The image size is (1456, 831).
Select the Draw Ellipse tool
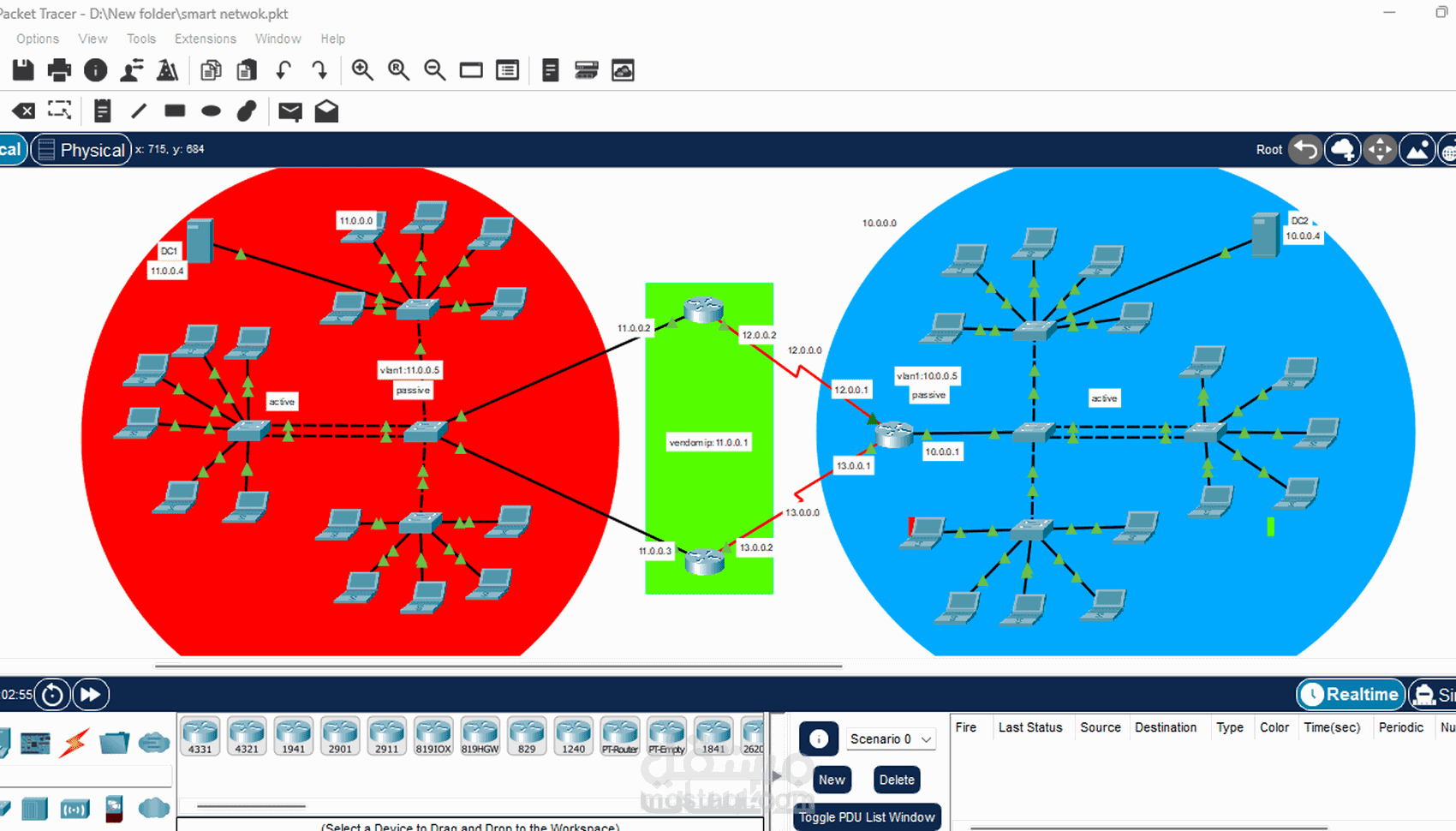click(x=211, y=111)
